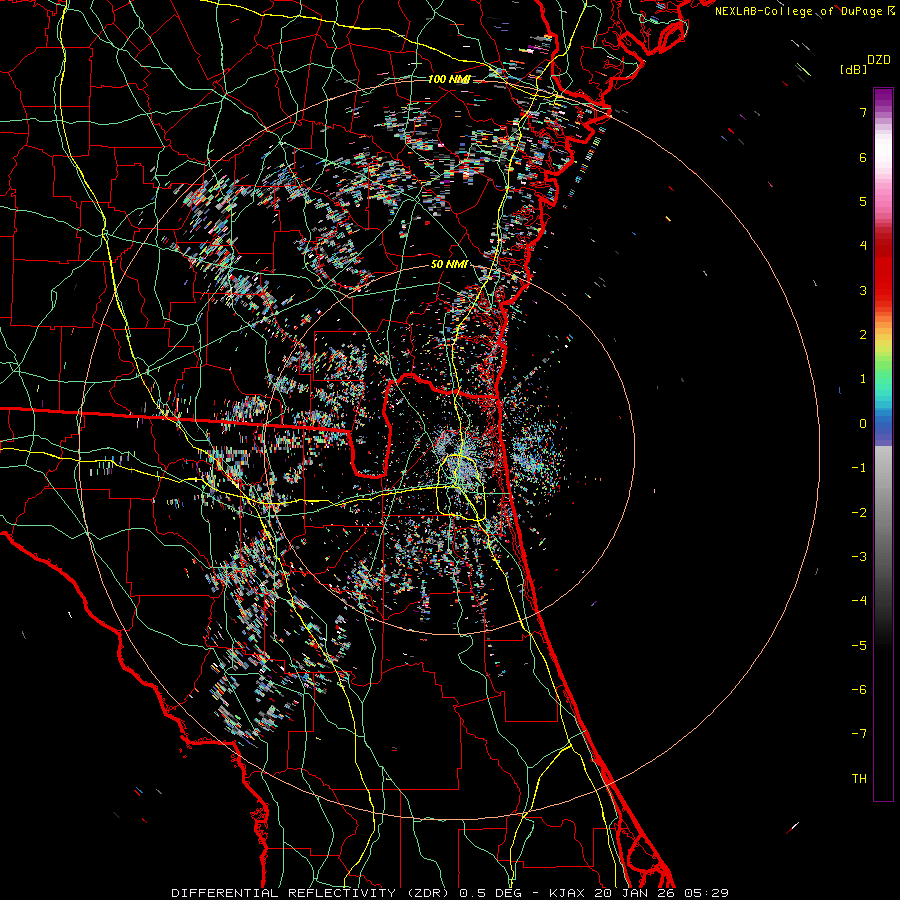Select the 100 NMI range ring label
Image resolution: width=900 pixels, height=900 pixels.
tap(449, 79)
